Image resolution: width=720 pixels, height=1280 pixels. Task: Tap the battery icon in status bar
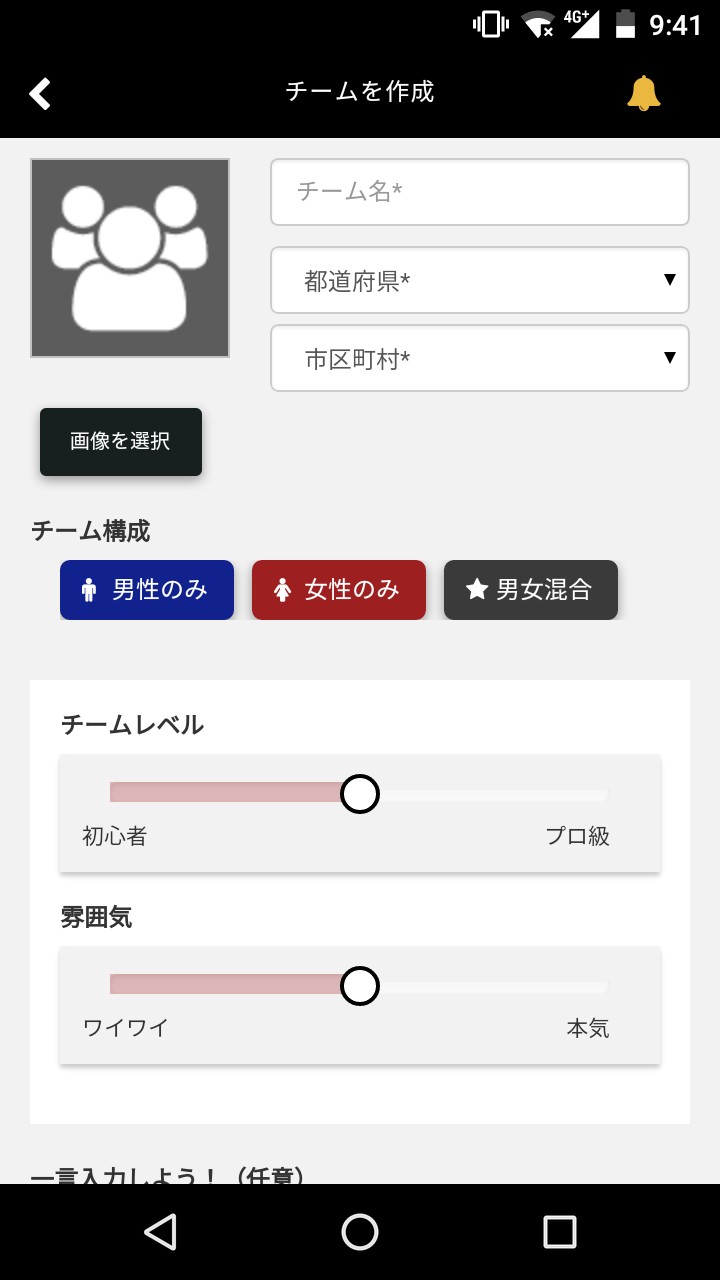point(626,24)
